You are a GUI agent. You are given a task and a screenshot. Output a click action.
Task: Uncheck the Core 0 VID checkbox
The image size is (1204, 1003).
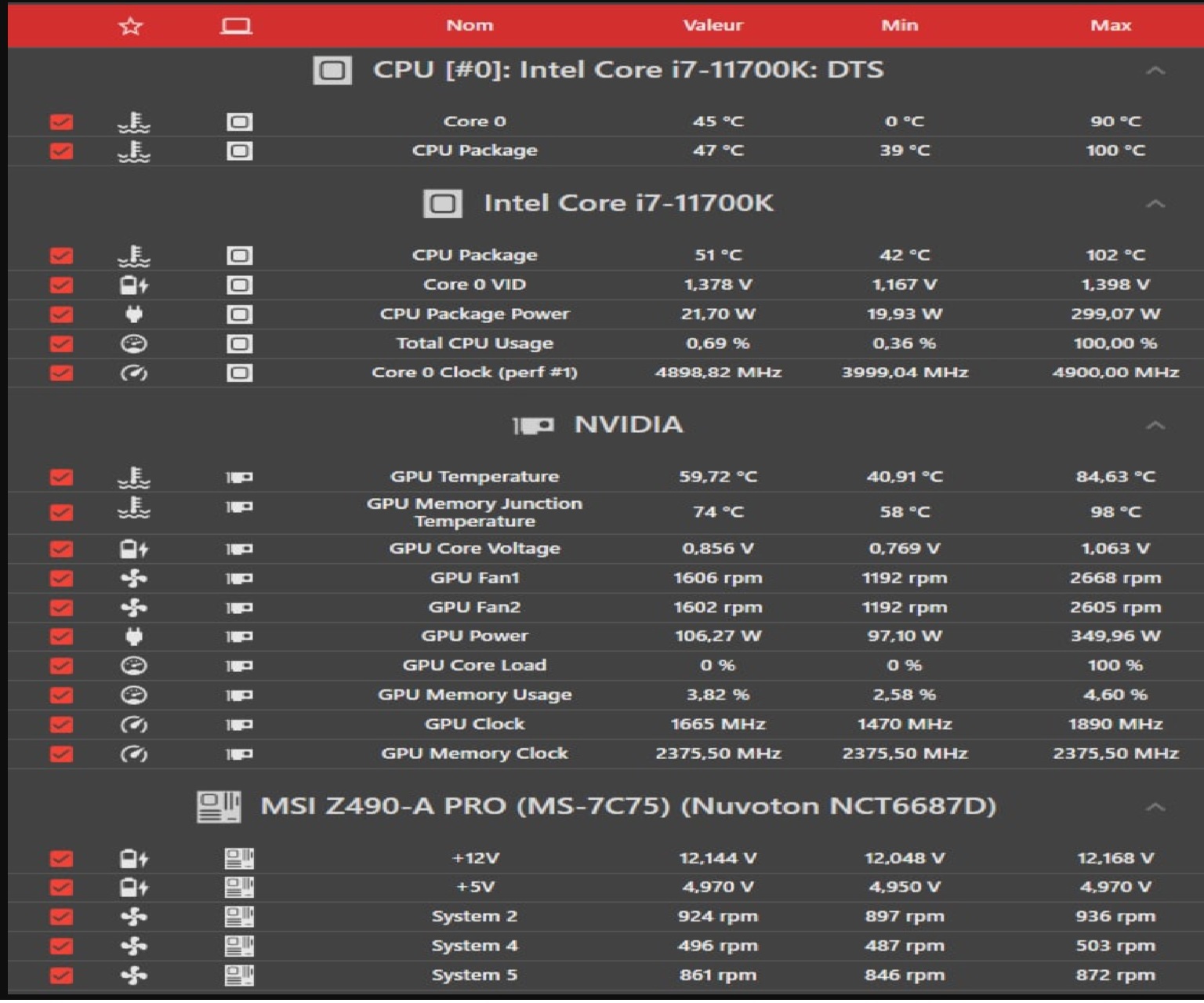tap(61, 285)
